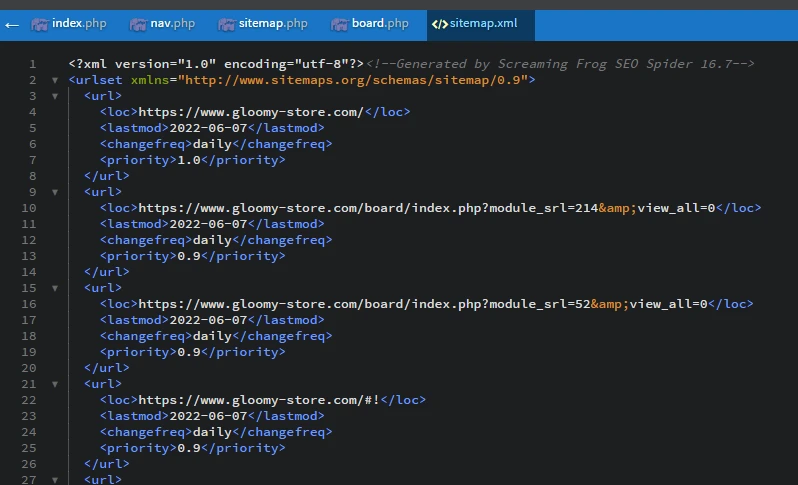798x485 pixels.
Task: Switch to the nav.php tab
Action: [x=162, y=24]
